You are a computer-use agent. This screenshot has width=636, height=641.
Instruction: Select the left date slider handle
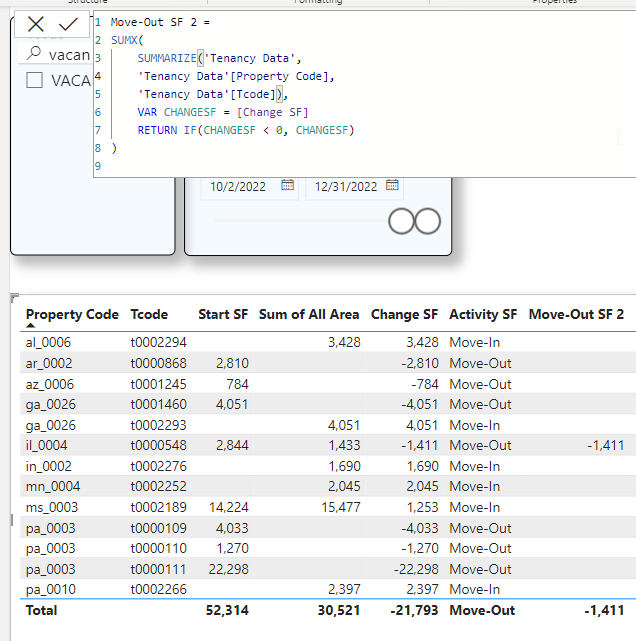401,221
